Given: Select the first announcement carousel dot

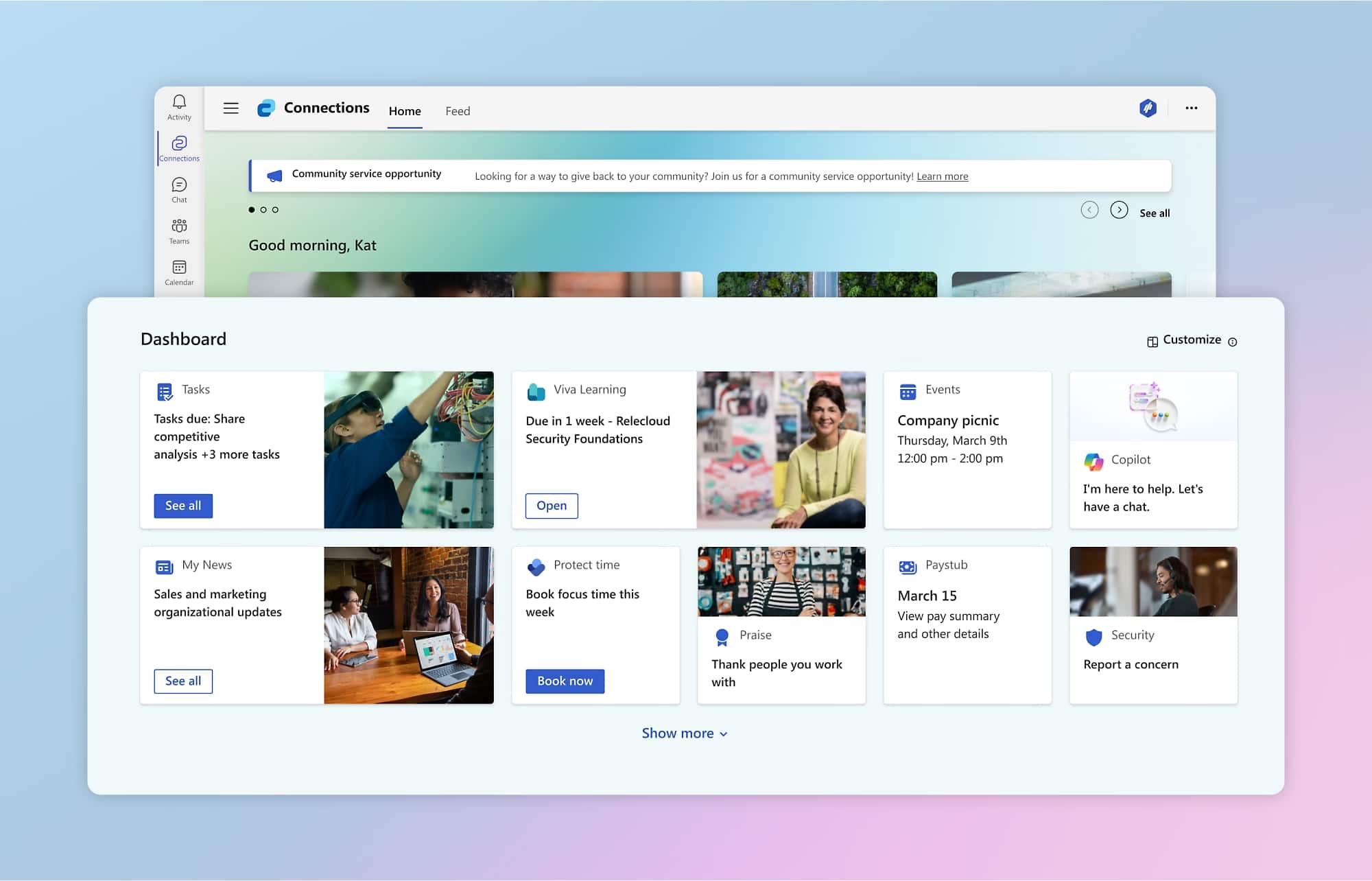Looking at the screenshot, I should pyautogui.click(x=252, y=210).
